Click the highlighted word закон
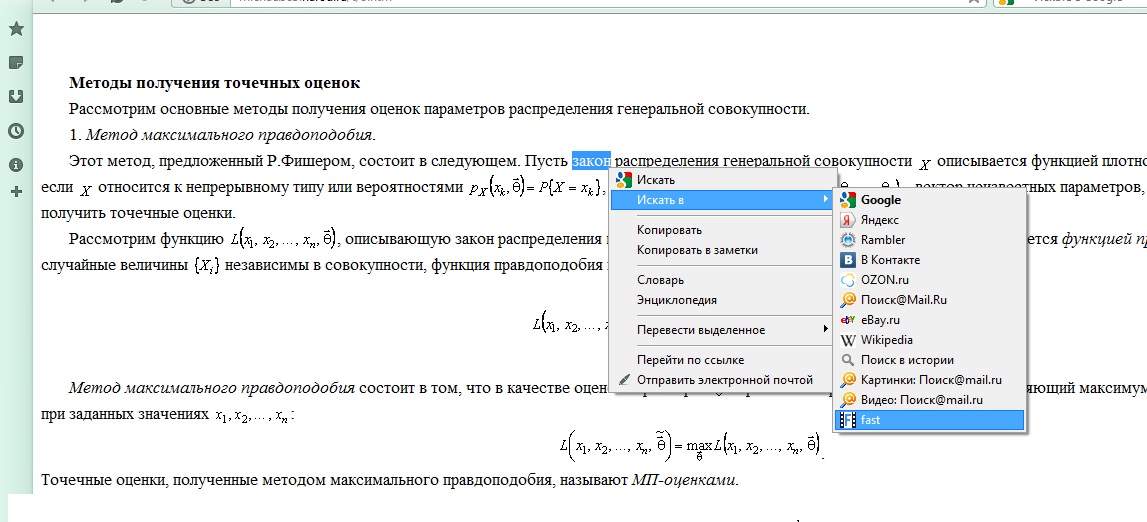This screenshot has height=522, width=1147. pos(592,161)
